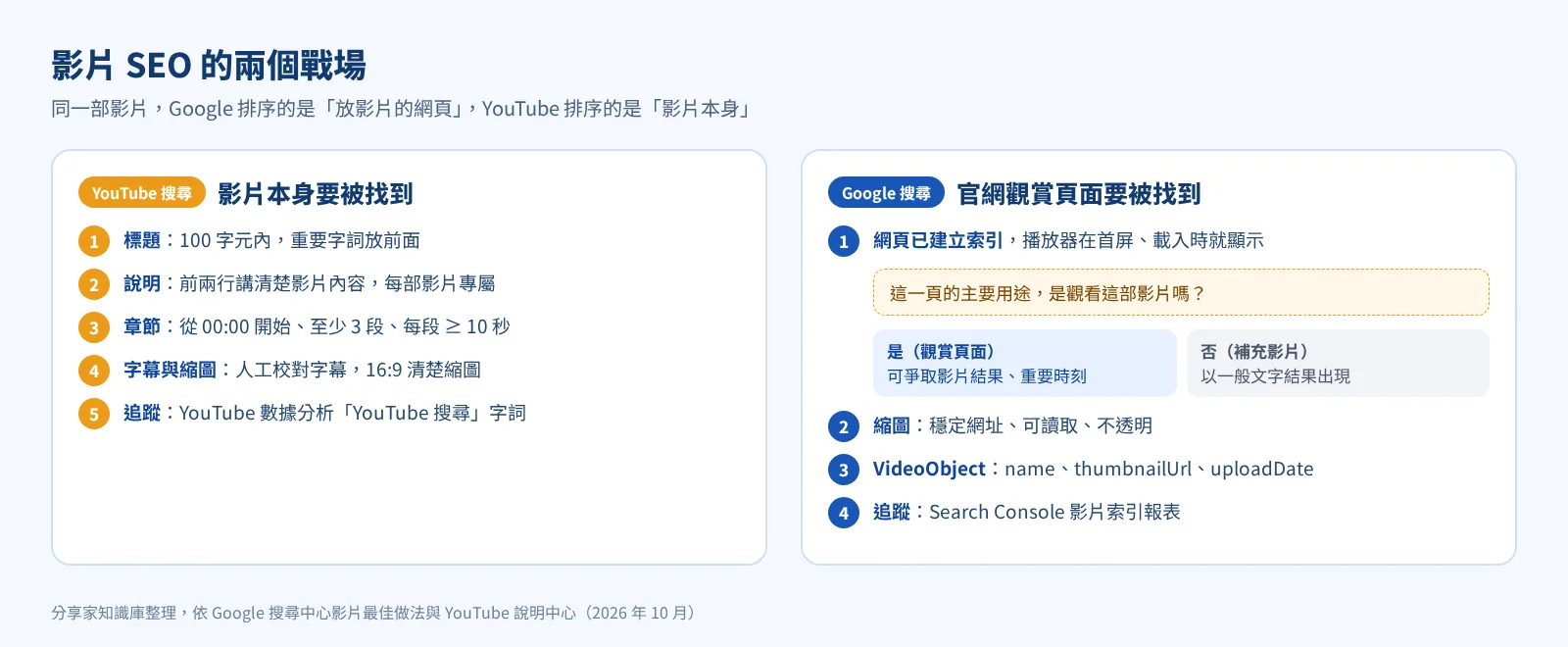Click the orange number 5 circle beside 追蹤
The width and height of the screenshot is (1568, 647).
click(94, 414)
